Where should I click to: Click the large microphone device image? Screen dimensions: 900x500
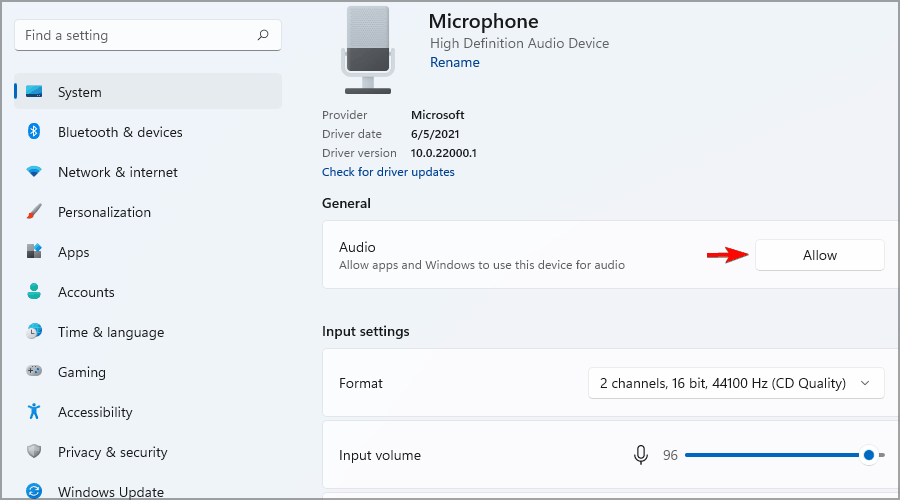click(x=368, y=50)
